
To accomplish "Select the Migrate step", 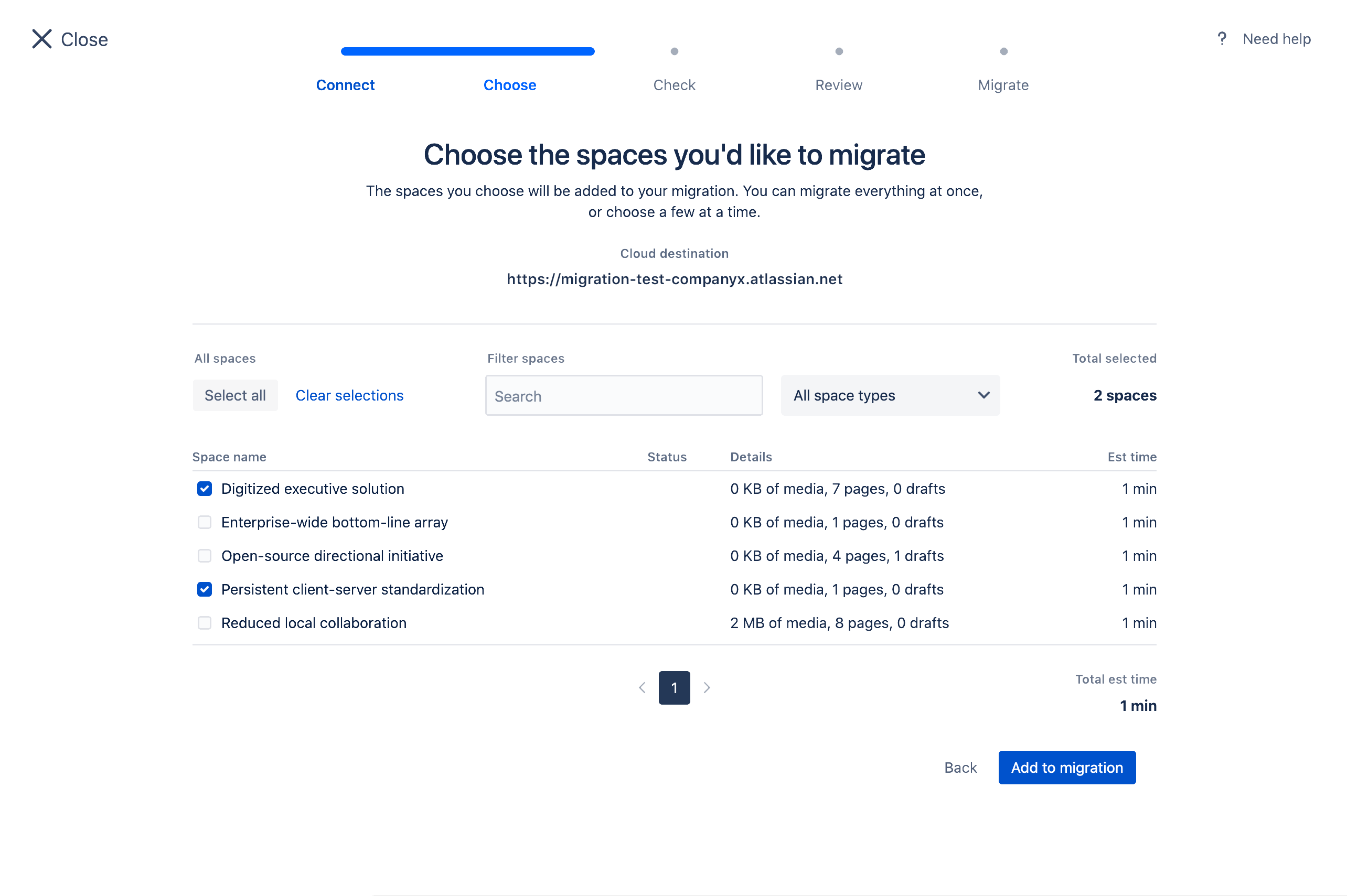I will (1003, 85).
